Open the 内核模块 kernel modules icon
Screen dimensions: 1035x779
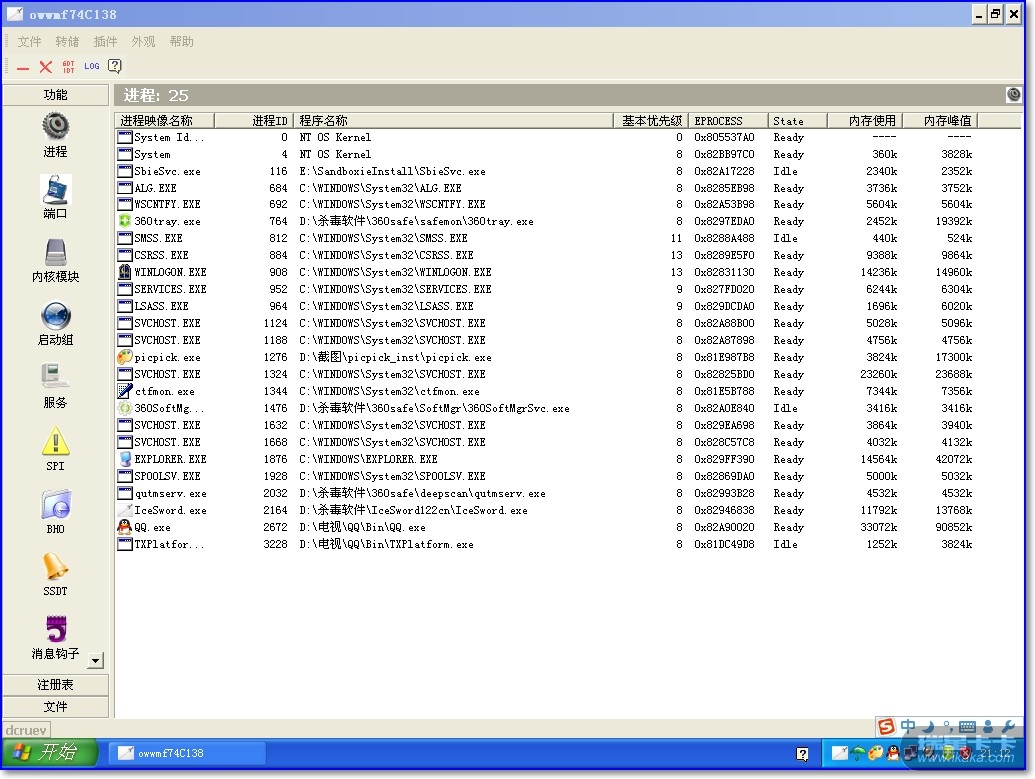[x=55, y=252]
